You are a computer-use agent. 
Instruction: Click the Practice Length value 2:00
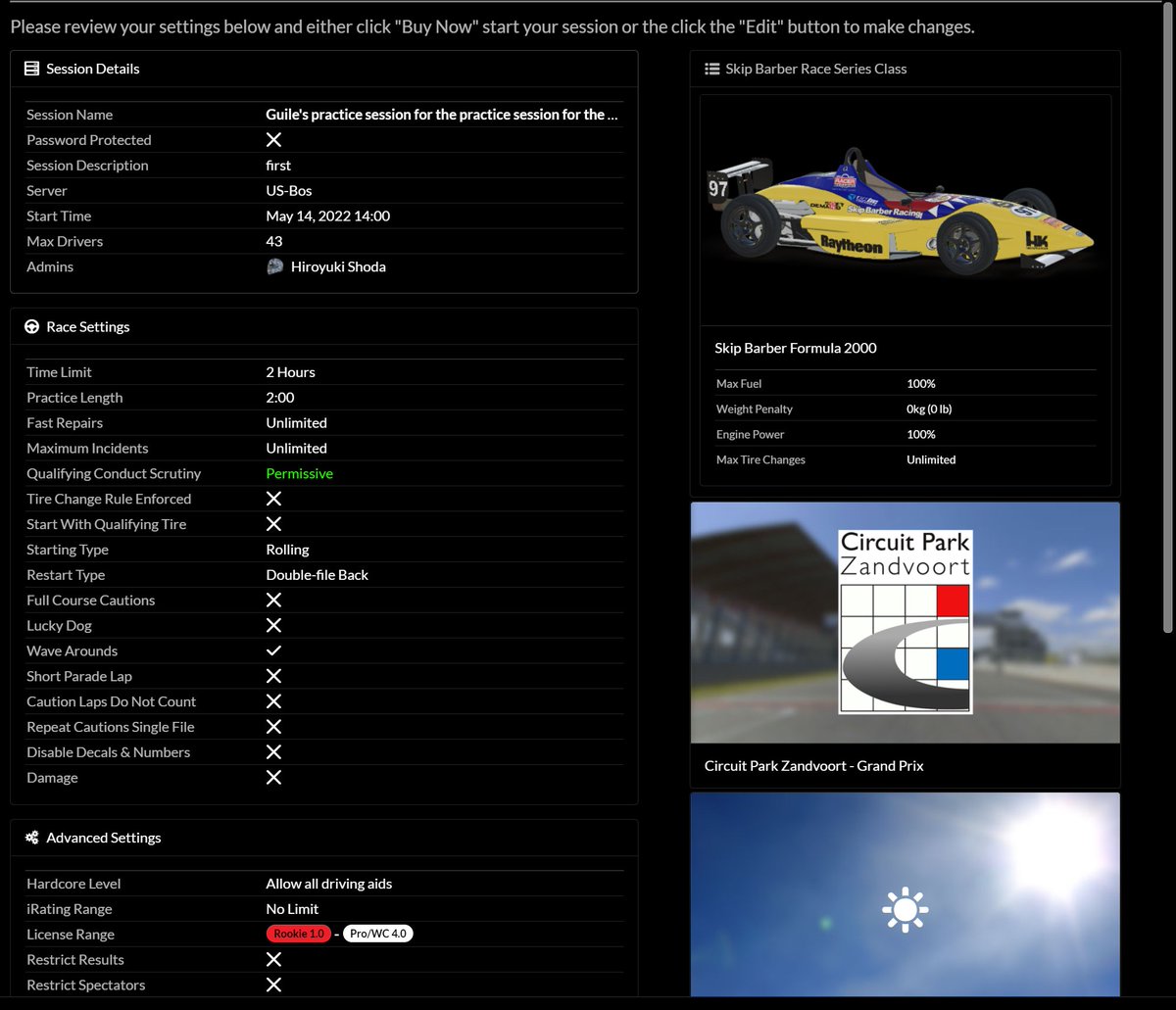pyautogui.click(x=280, y=398)
